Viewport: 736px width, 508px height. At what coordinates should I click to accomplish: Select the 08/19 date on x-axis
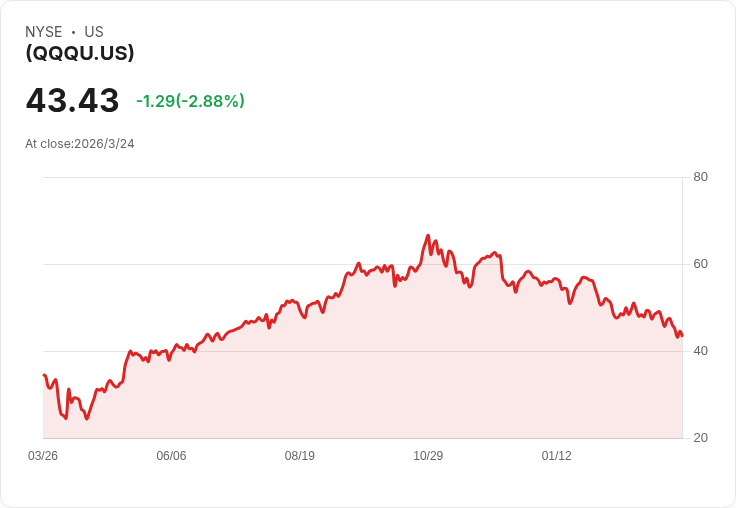(x=300, y=456)
